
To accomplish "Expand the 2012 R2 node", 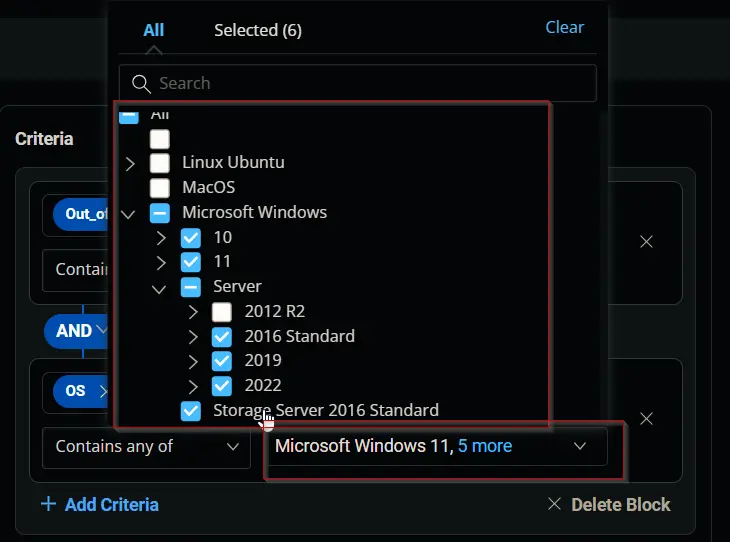I will click(x=193, y=312).
